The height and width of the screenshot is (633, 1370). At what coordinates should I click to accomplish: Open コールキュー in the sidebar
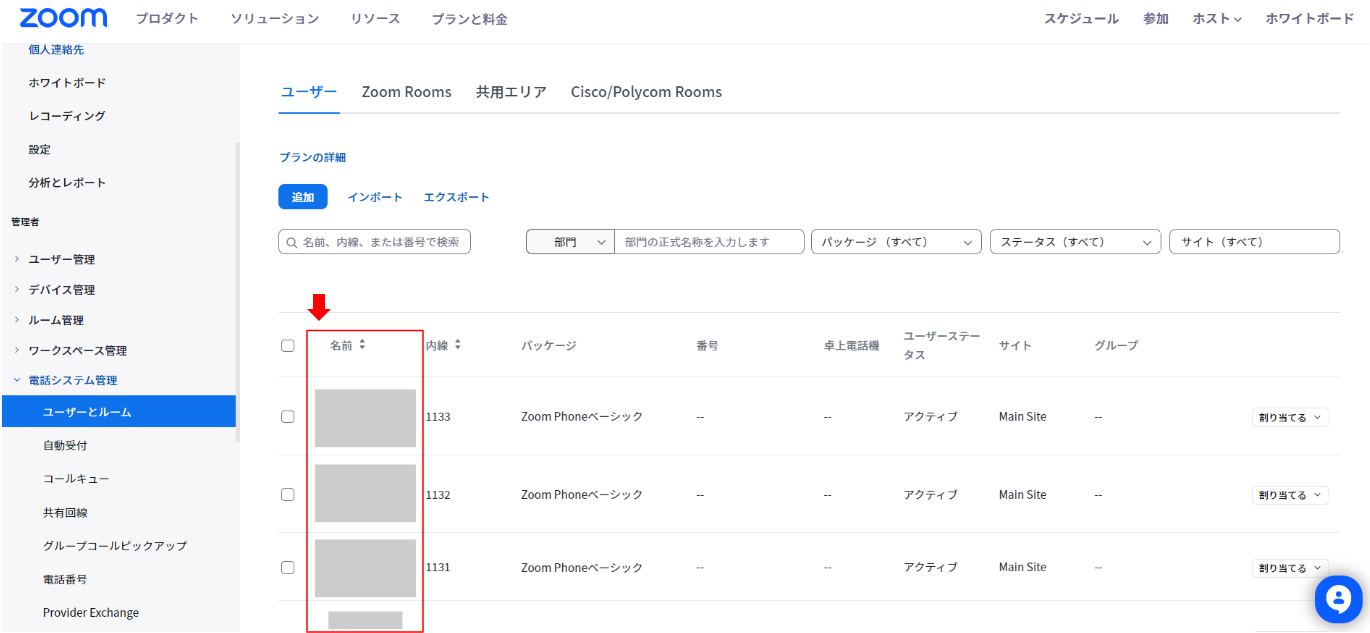(x=76, y=479)
